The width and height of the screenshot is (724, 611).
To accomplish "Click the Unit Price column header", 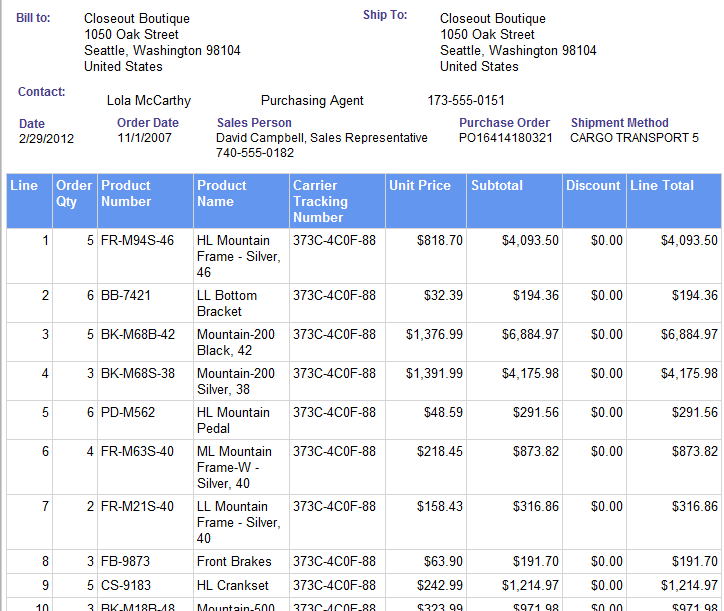I will click(x=426, y=201).
